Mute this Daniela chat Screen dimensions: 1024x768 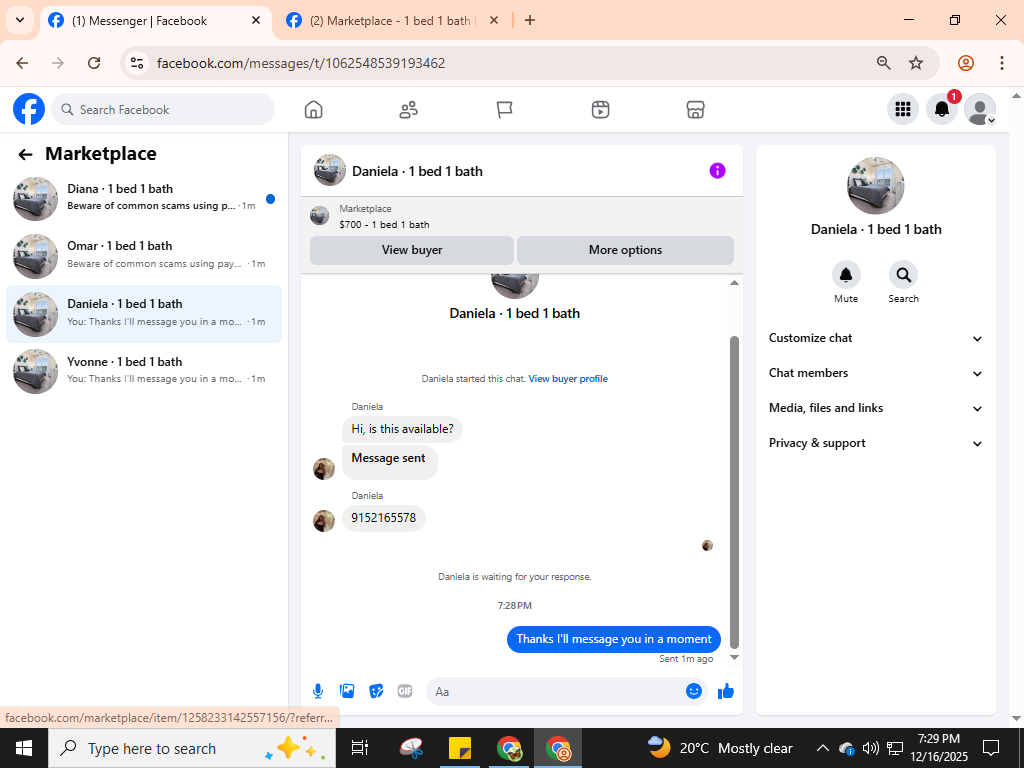(846, 275)
